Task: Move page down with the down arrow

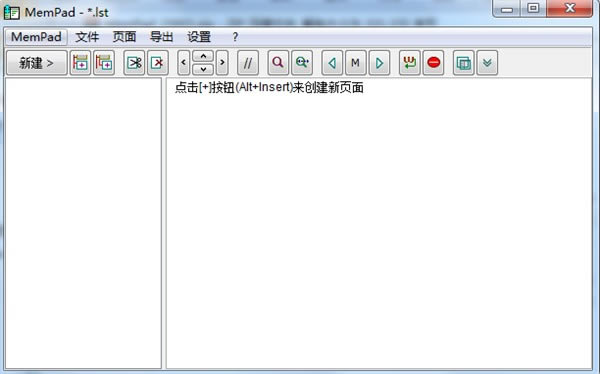Action: click(x=203, y=69)
